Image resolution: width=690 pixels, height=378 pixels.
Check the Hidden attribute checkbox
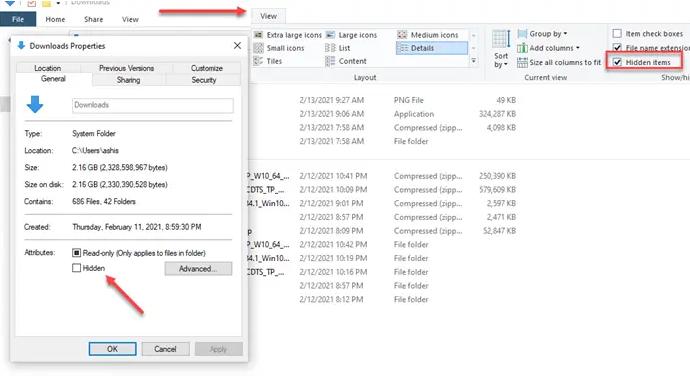(x=76, y=268)
